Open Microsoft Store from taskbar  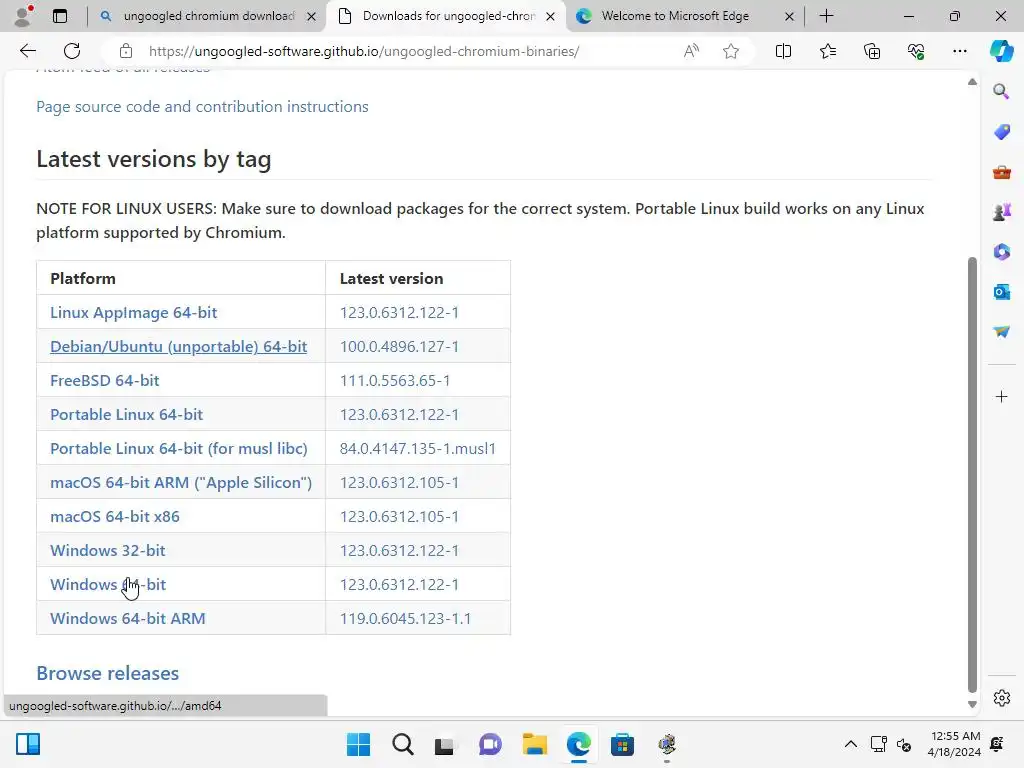click(622, 744)
